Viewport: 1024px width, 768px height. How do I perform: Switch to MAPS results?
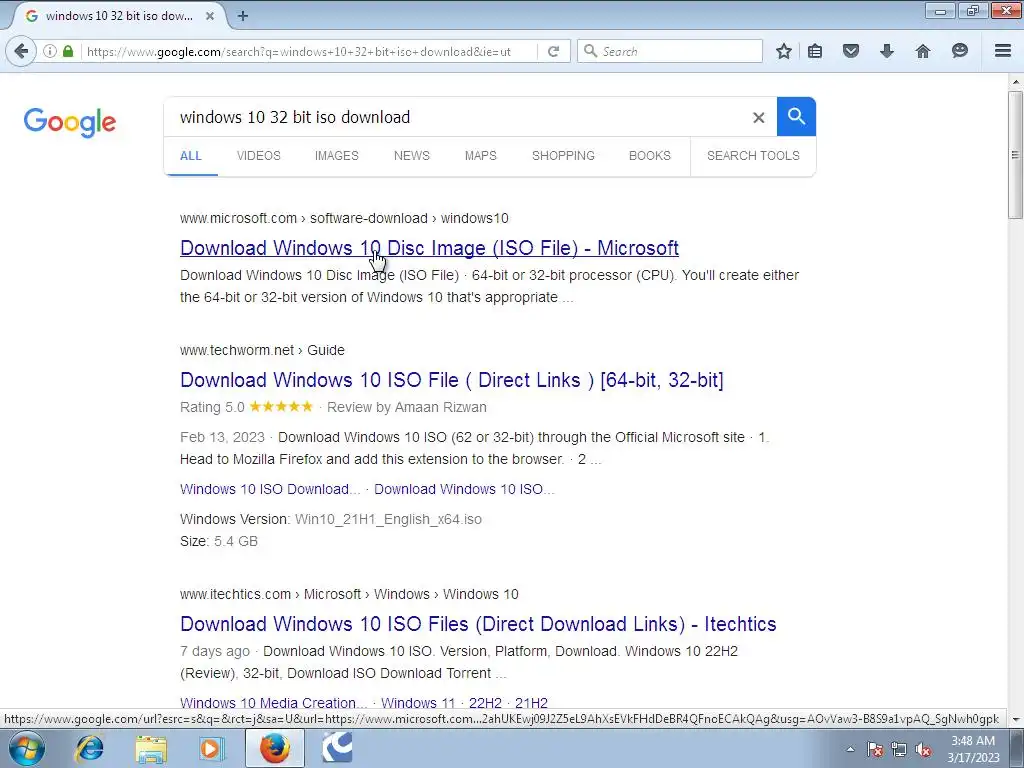point(481,155)
